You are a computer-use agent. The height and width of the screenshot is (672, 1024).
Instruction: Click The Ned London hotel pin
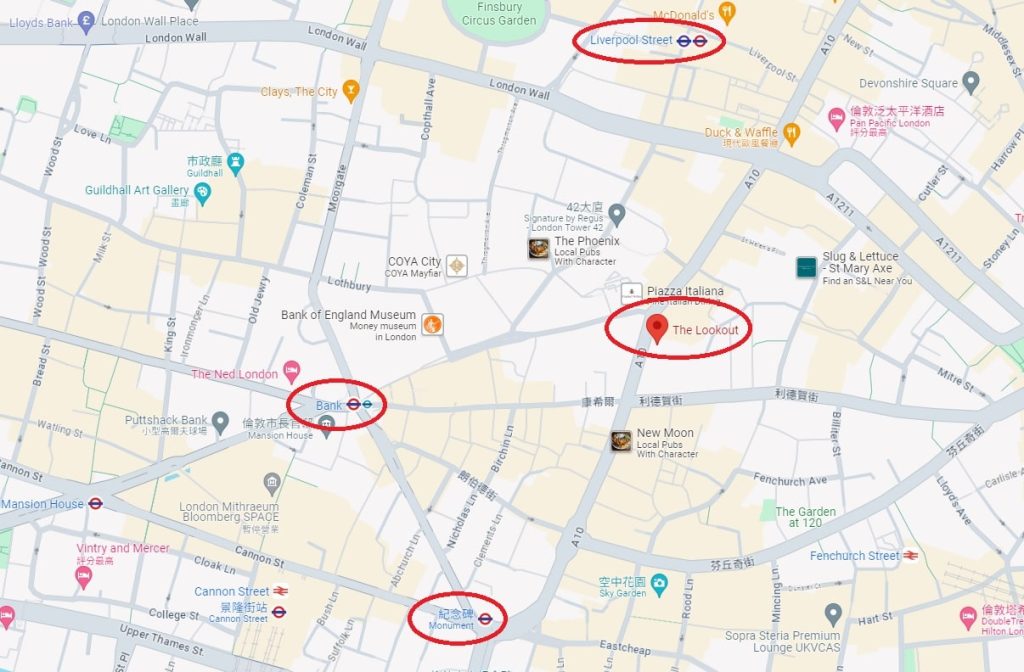pos(291,372)
